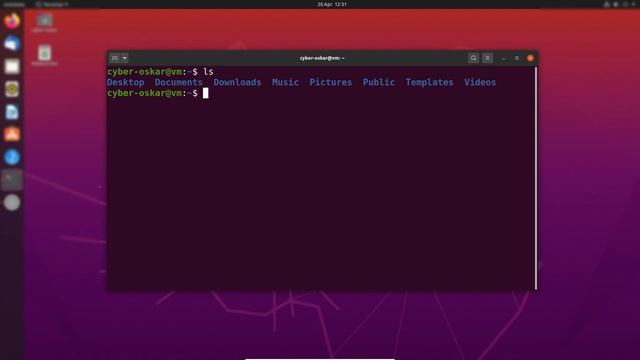Open the terminal hamburger menu
640x360 pixels.
tap(487, 58)
